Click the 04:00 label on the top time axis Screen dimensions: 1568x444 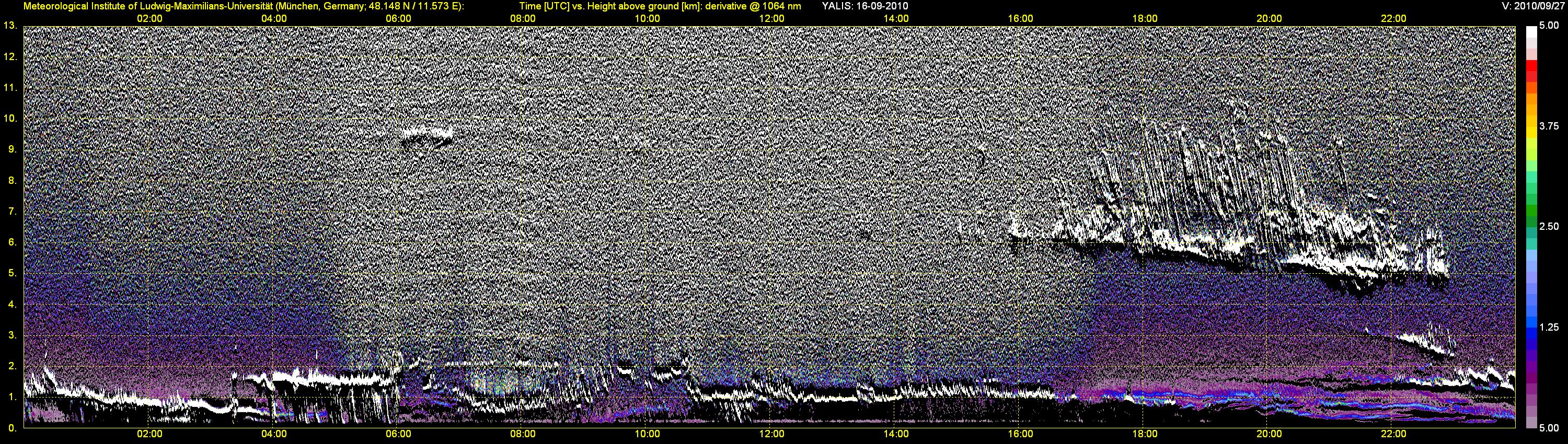click(274, 19)
